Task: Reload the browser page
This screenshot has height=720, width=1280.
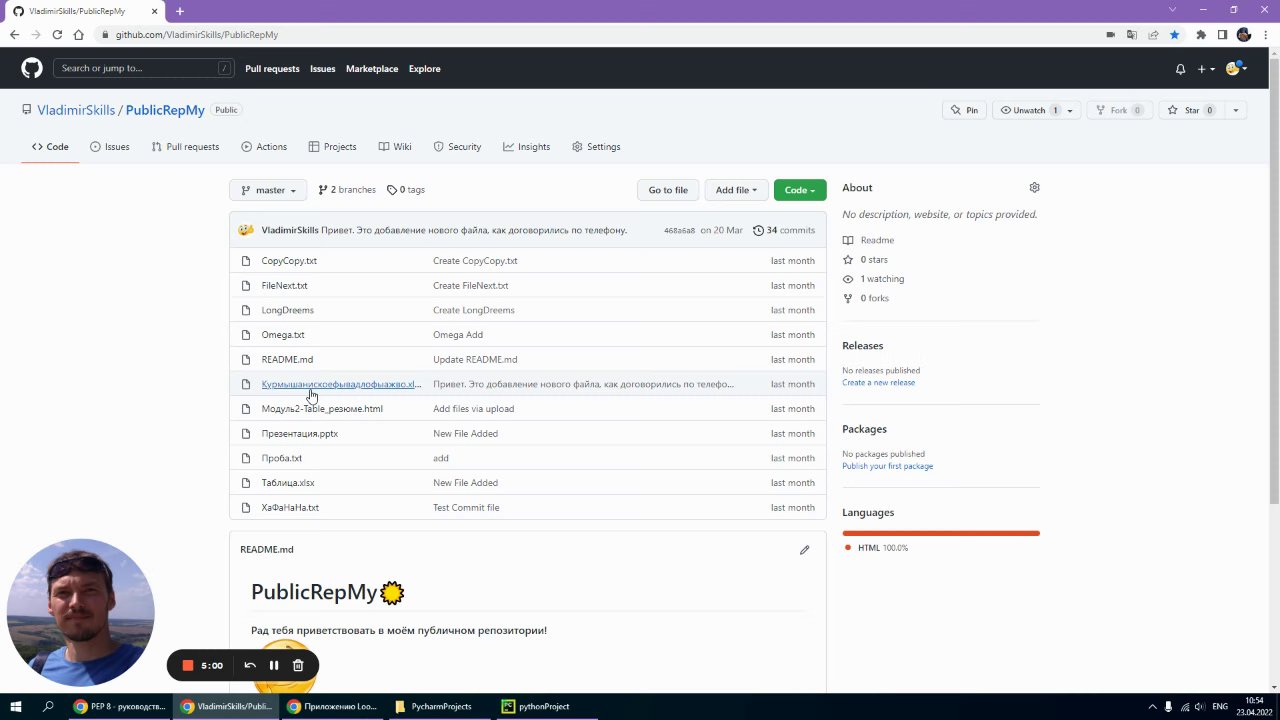Action: (57, 34)
